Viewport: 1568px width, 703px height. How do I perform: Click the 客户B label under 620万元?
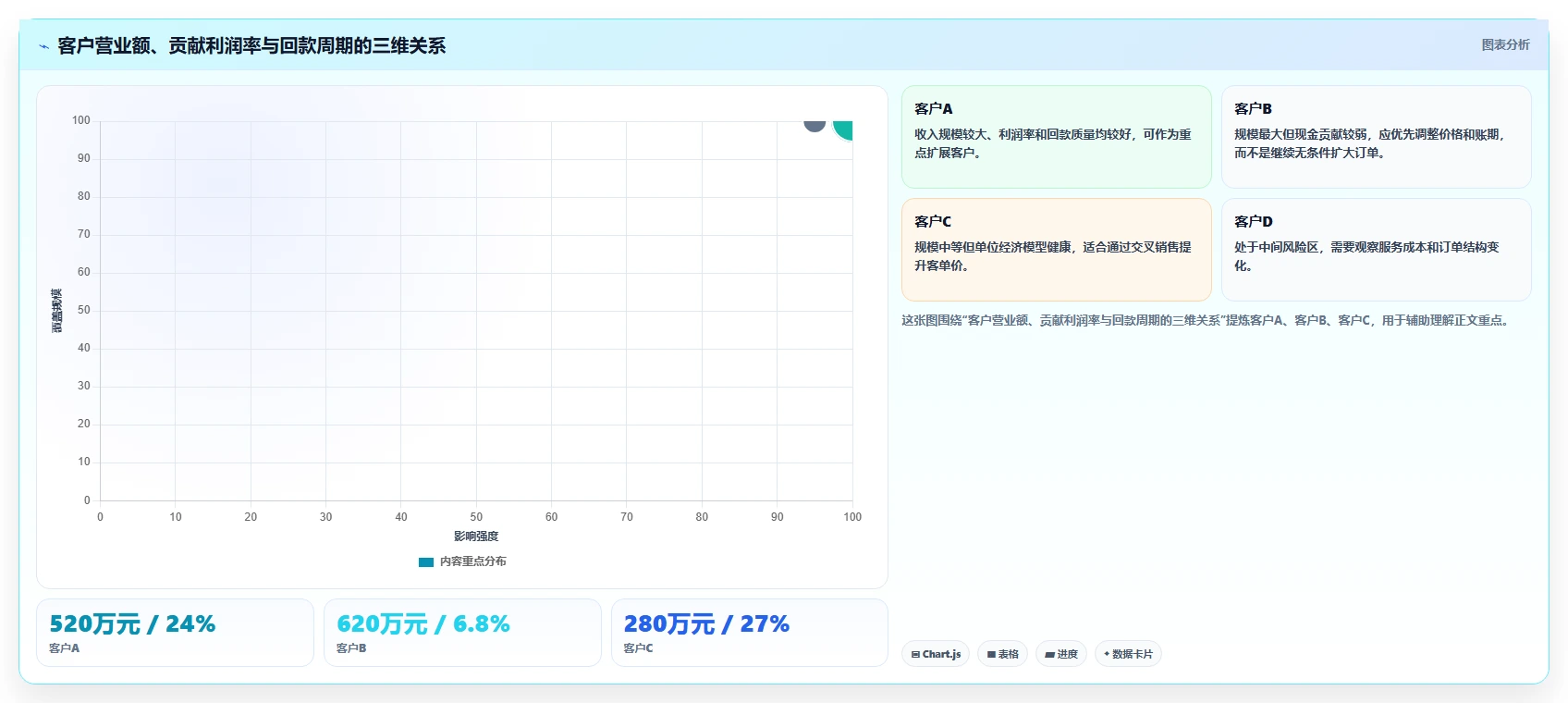tap(351, 648)
